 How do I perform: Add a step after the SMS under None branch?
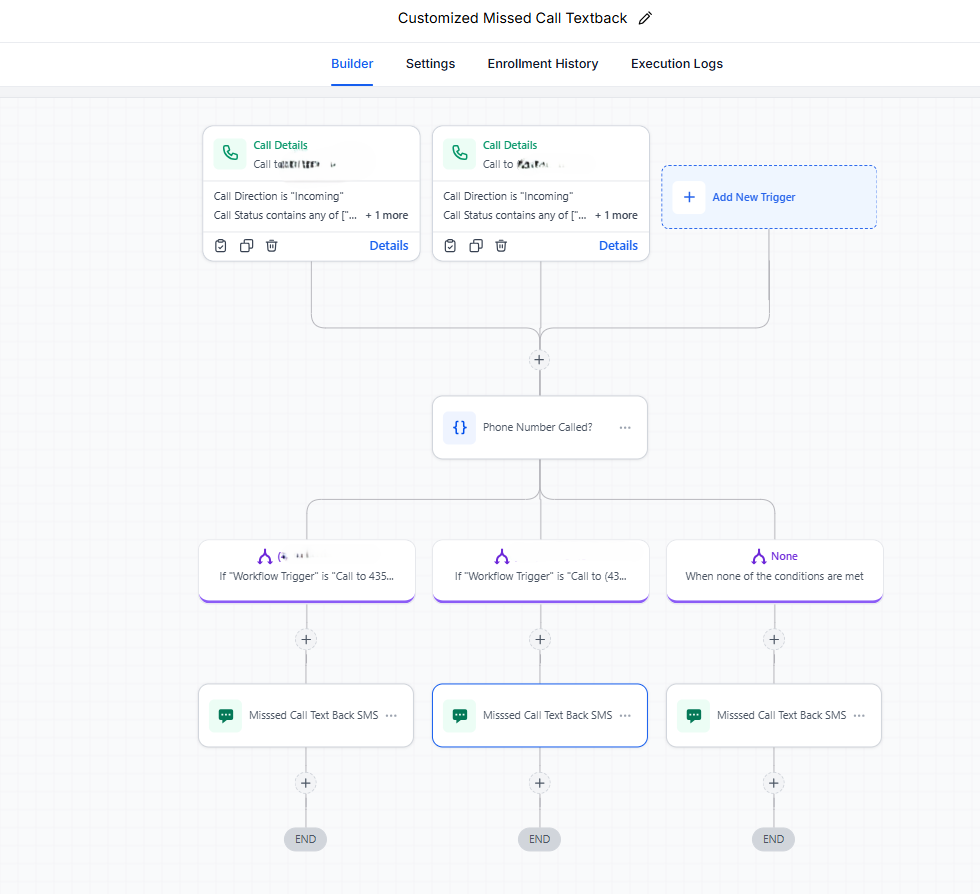[774, 783]
